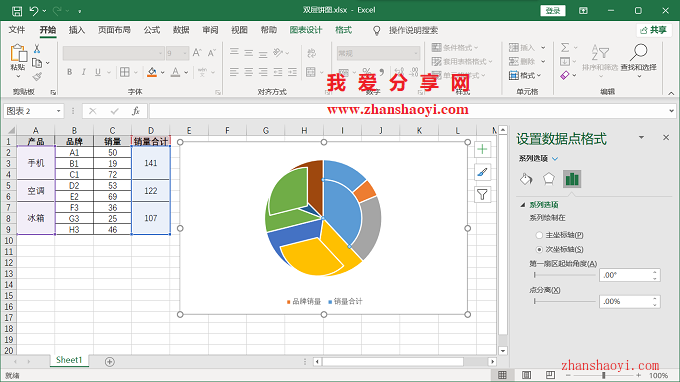The height and width of the screenshot is (382, 680).
Task: Click the Paste clipboard icon
Action: [x=18, y=52]
